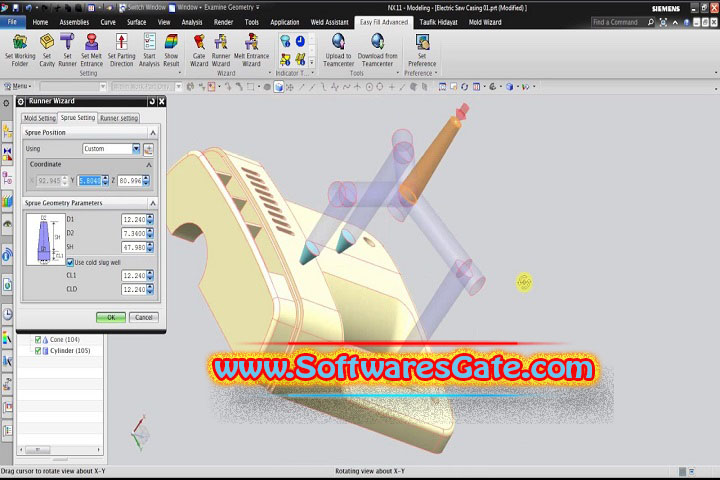Open the Weld Assistant tab

pos(329,22)
